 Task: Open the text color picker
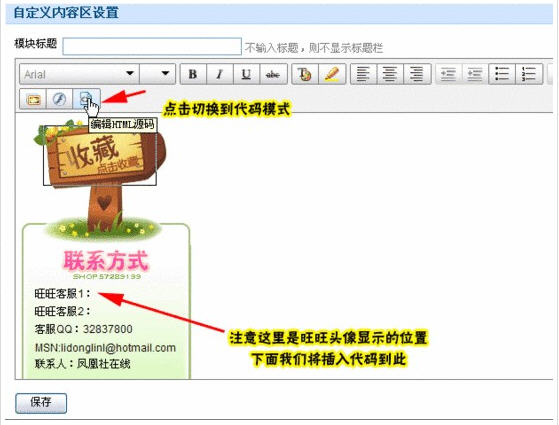point(305,74)
